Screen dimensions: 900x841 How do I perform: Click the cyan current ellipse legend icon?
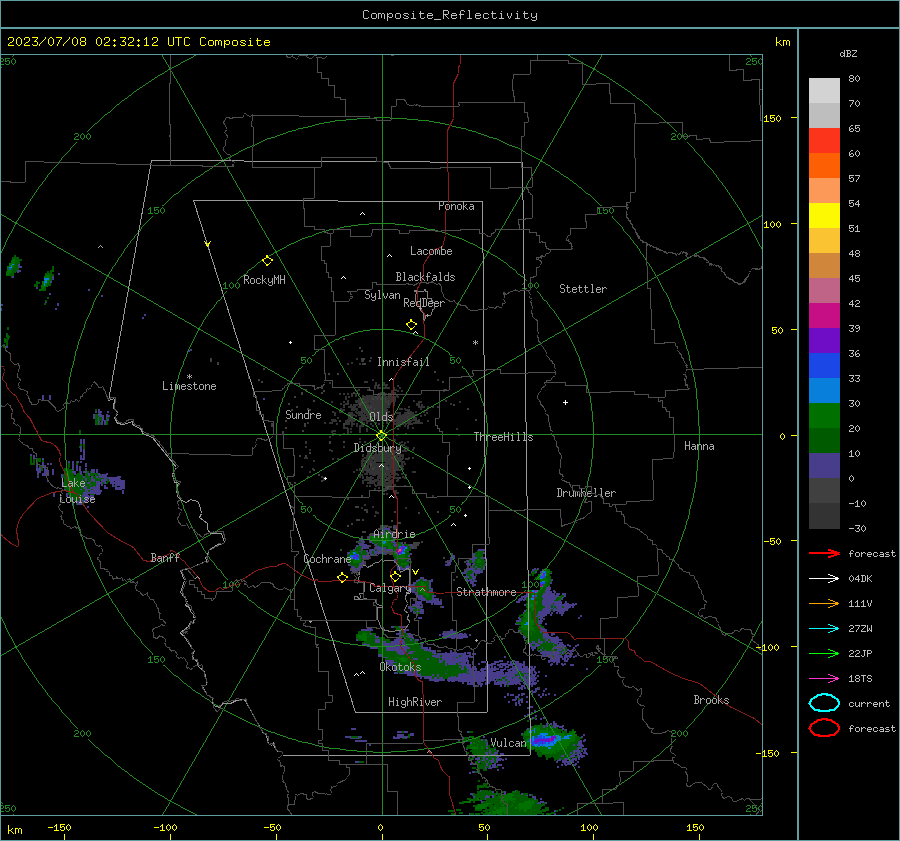click(x=824, y=703)
